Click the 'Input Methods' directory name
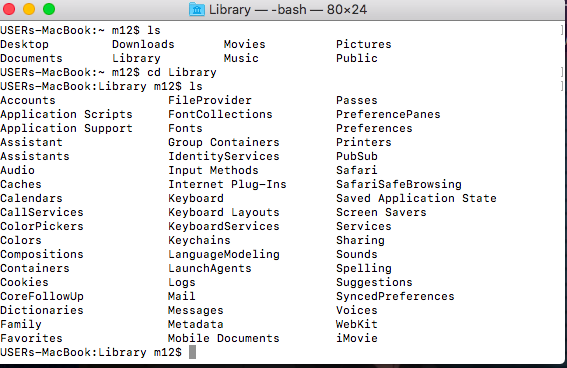Image resolution: width=567 pixels, height=368 pixels. click(213, 171)
